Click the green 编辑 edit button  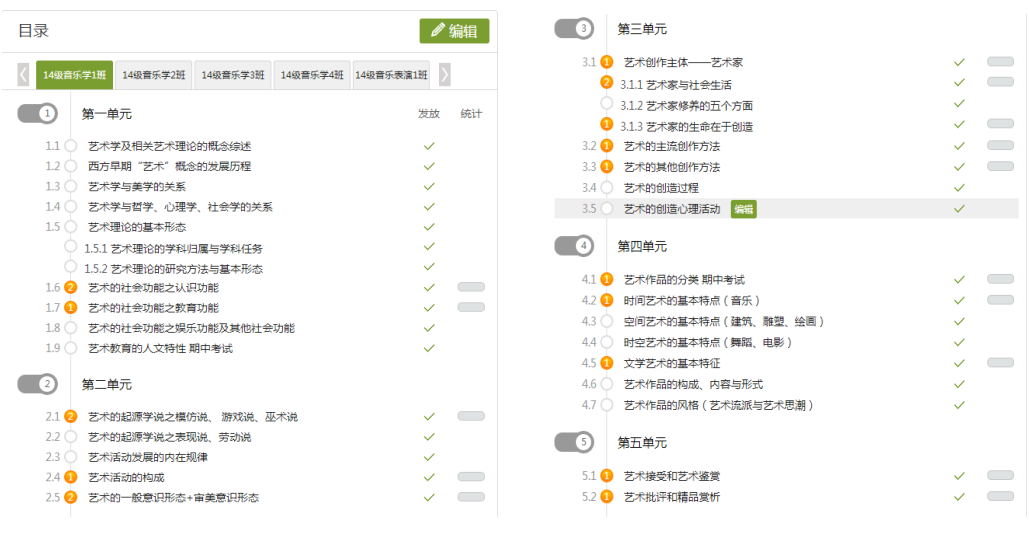(454, 31)
